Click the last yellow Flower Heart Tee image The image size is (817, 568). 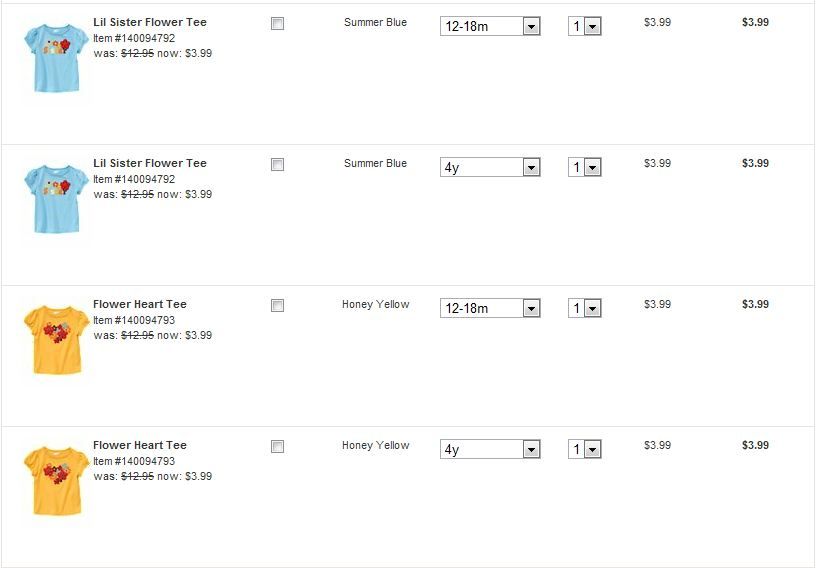coord(56,481)
